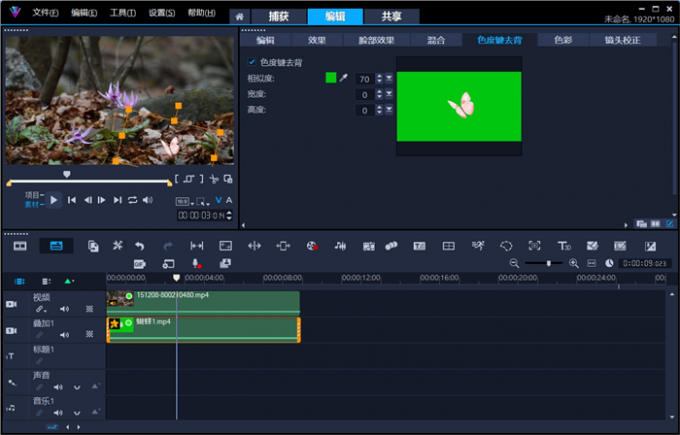Switch to storyboard view
Image resolution: width=680 pixels, height=435 pixels.
(20, 246)
